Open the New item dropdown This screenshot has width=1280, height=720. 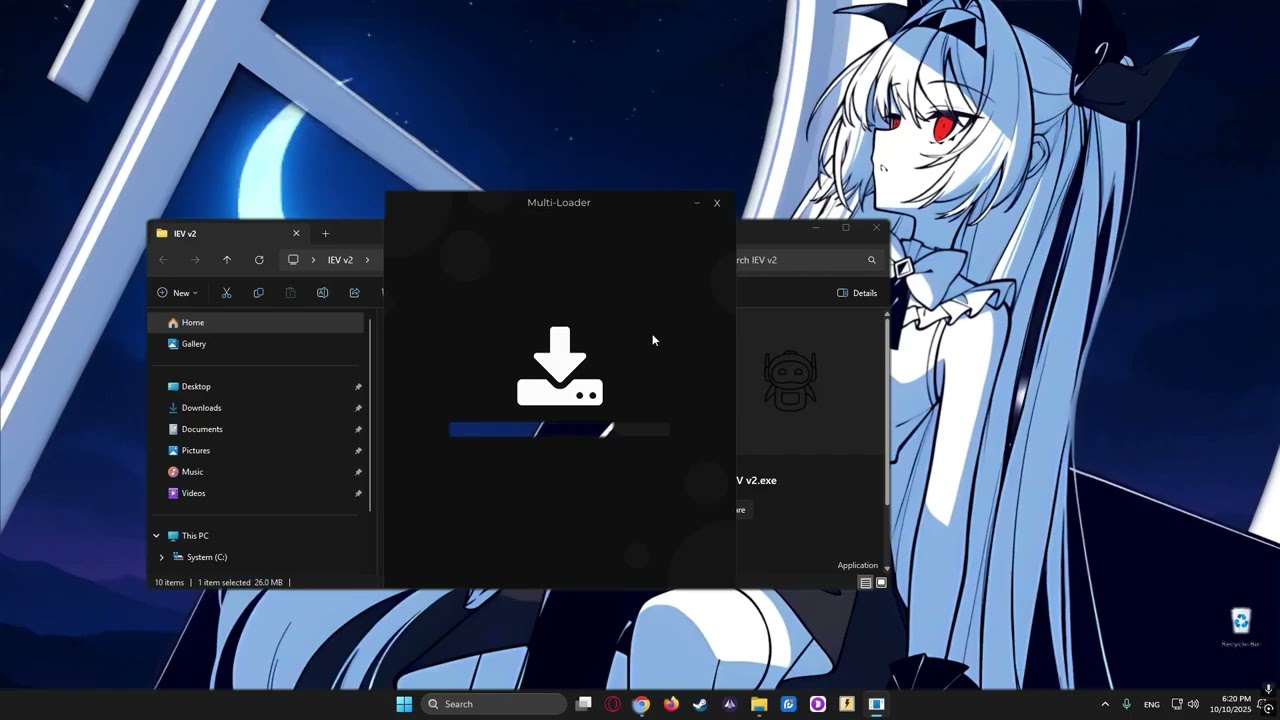(178, 293)
